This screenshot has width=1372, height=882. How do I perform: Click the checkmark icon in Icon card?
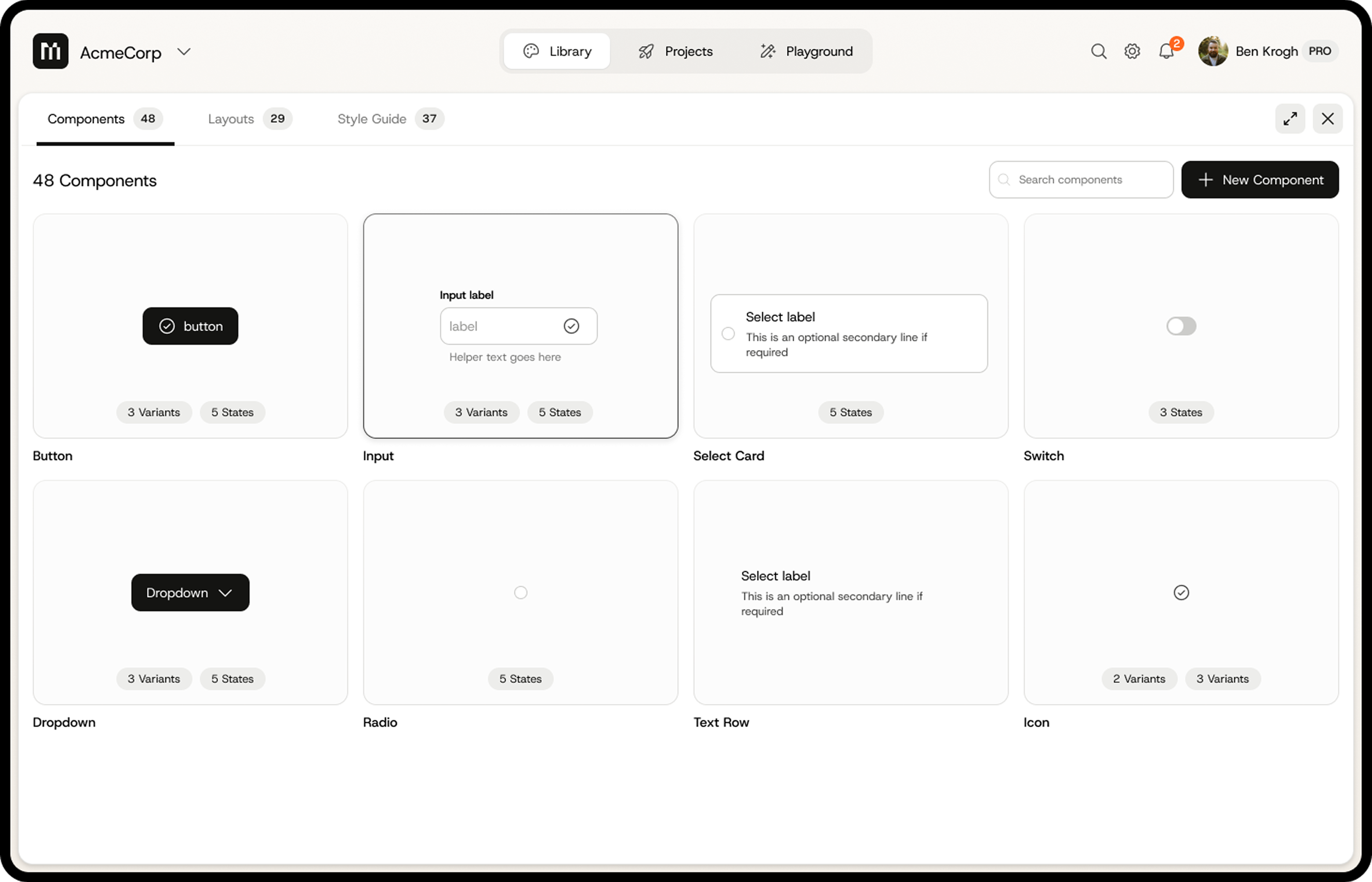(1181, 593)
